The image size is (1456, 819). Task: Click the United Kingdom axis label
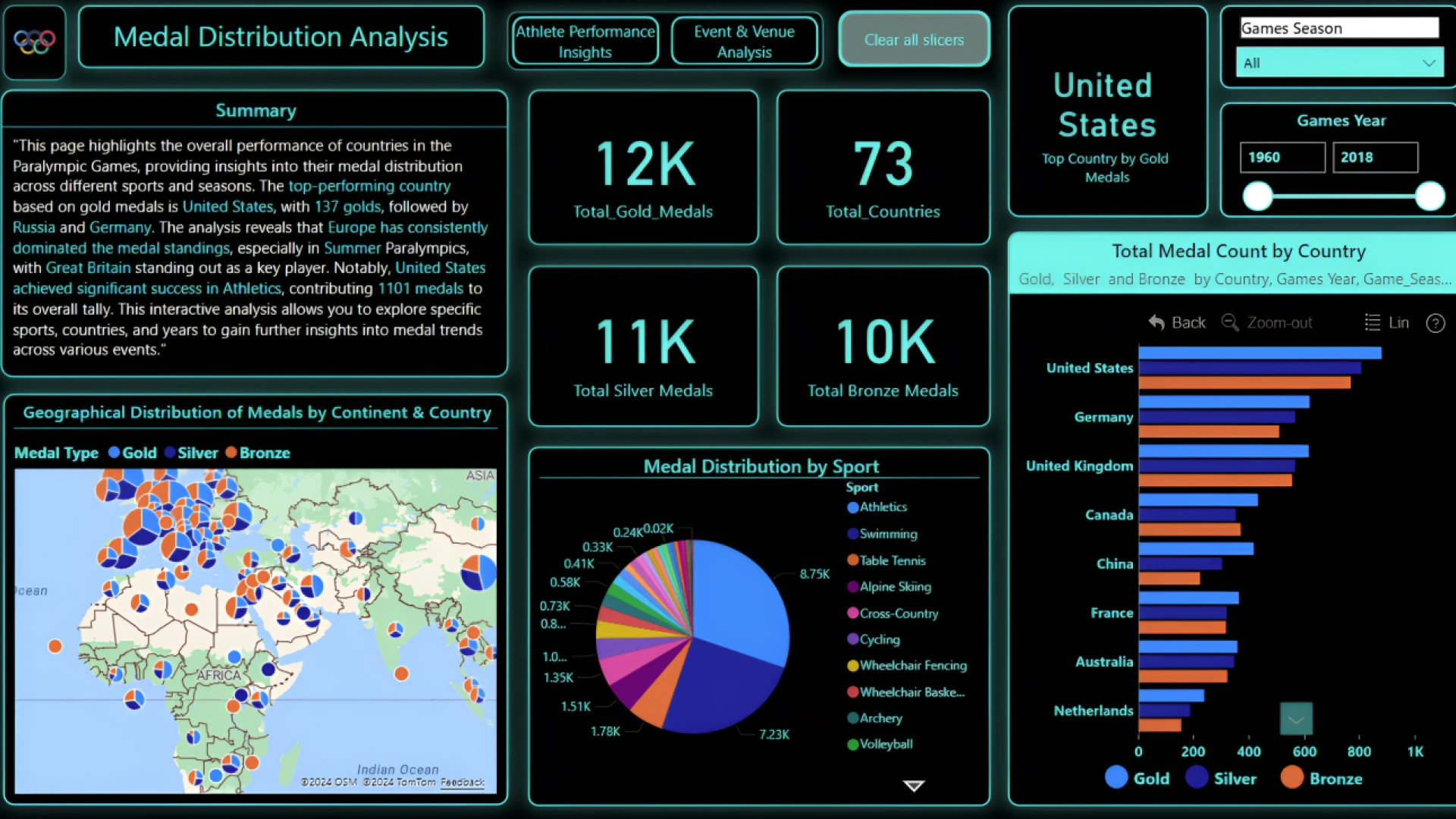(x=1079, y=466)
